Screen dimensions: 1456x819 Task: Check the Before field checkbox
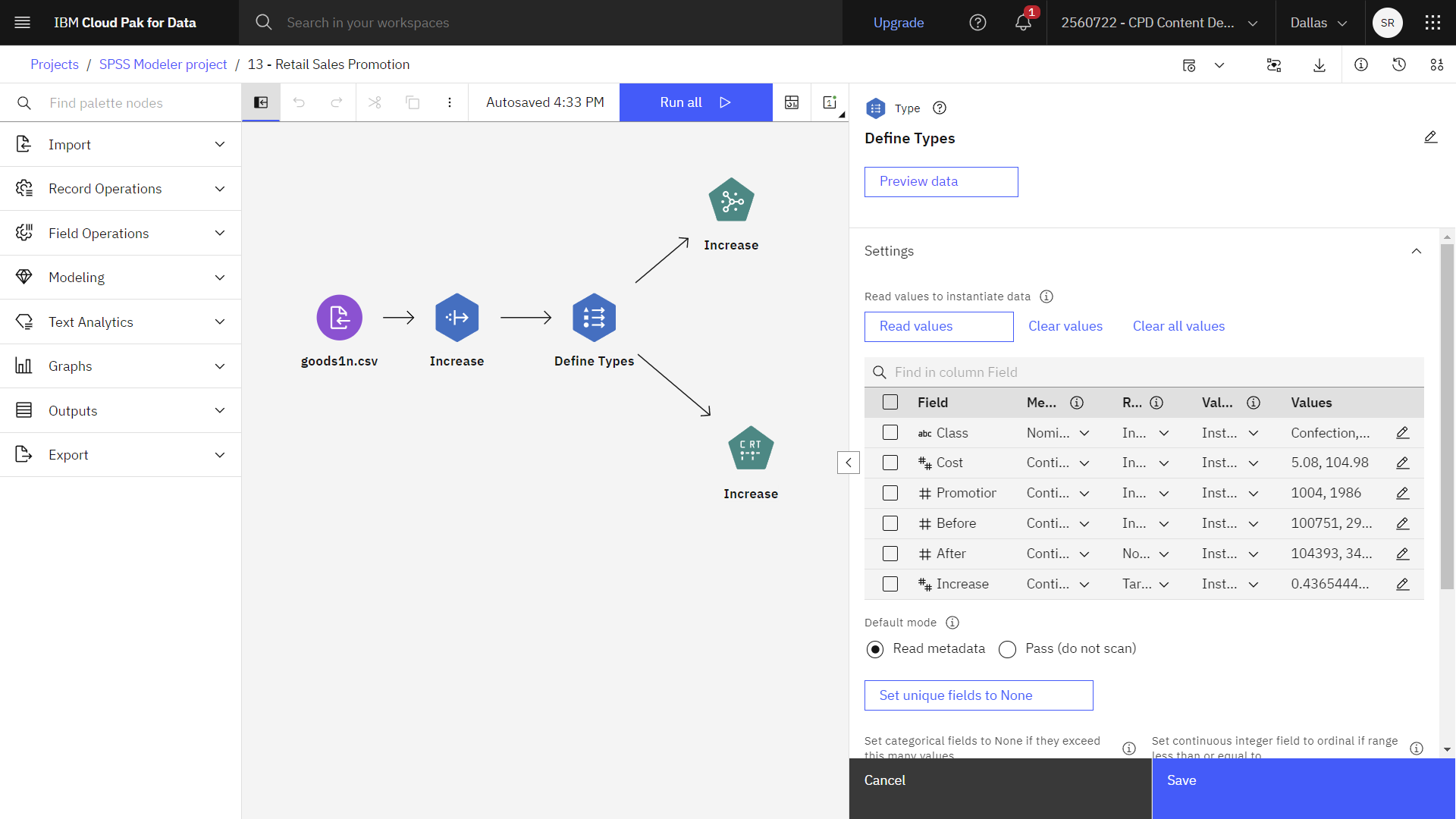point(890,523)
